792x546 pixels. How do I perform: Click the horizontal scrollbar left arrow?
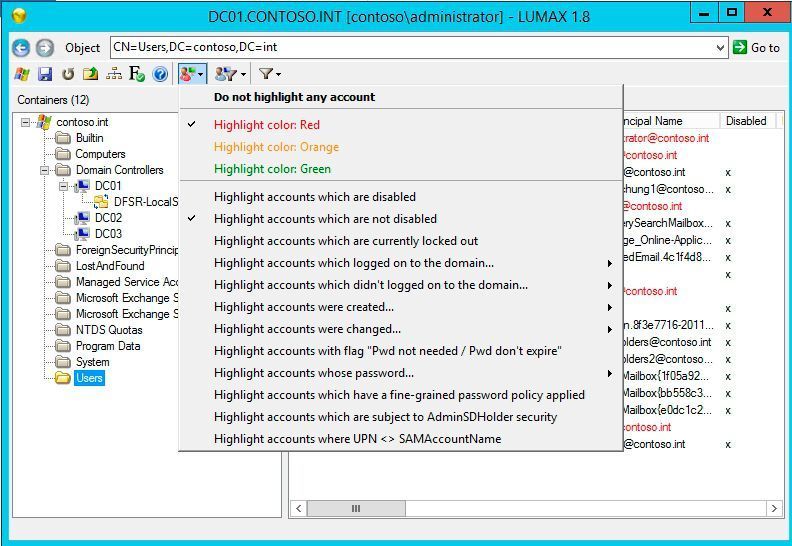click(299, 508)
